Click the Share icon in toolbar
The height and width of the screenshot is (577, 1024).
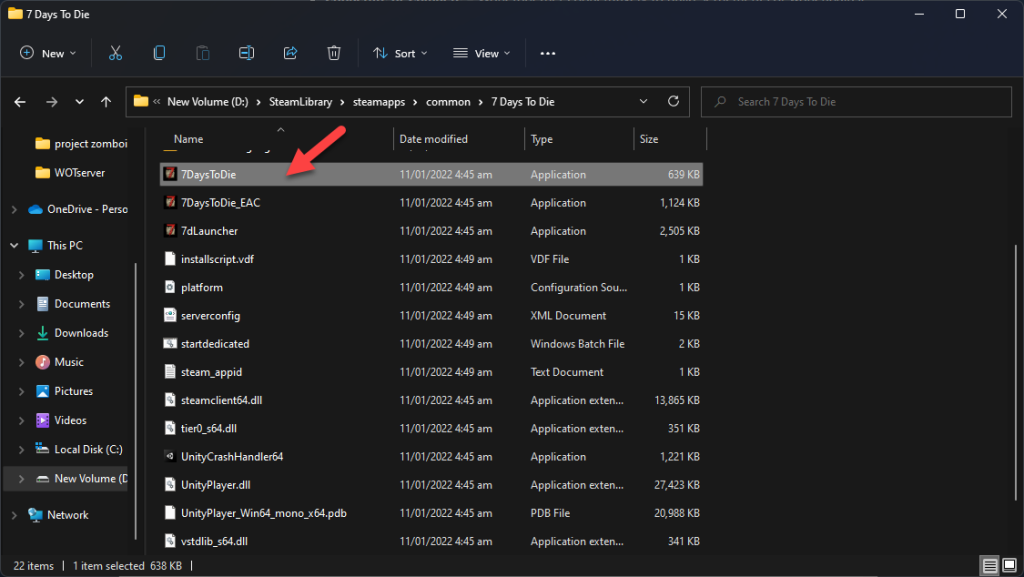(290, 54)
